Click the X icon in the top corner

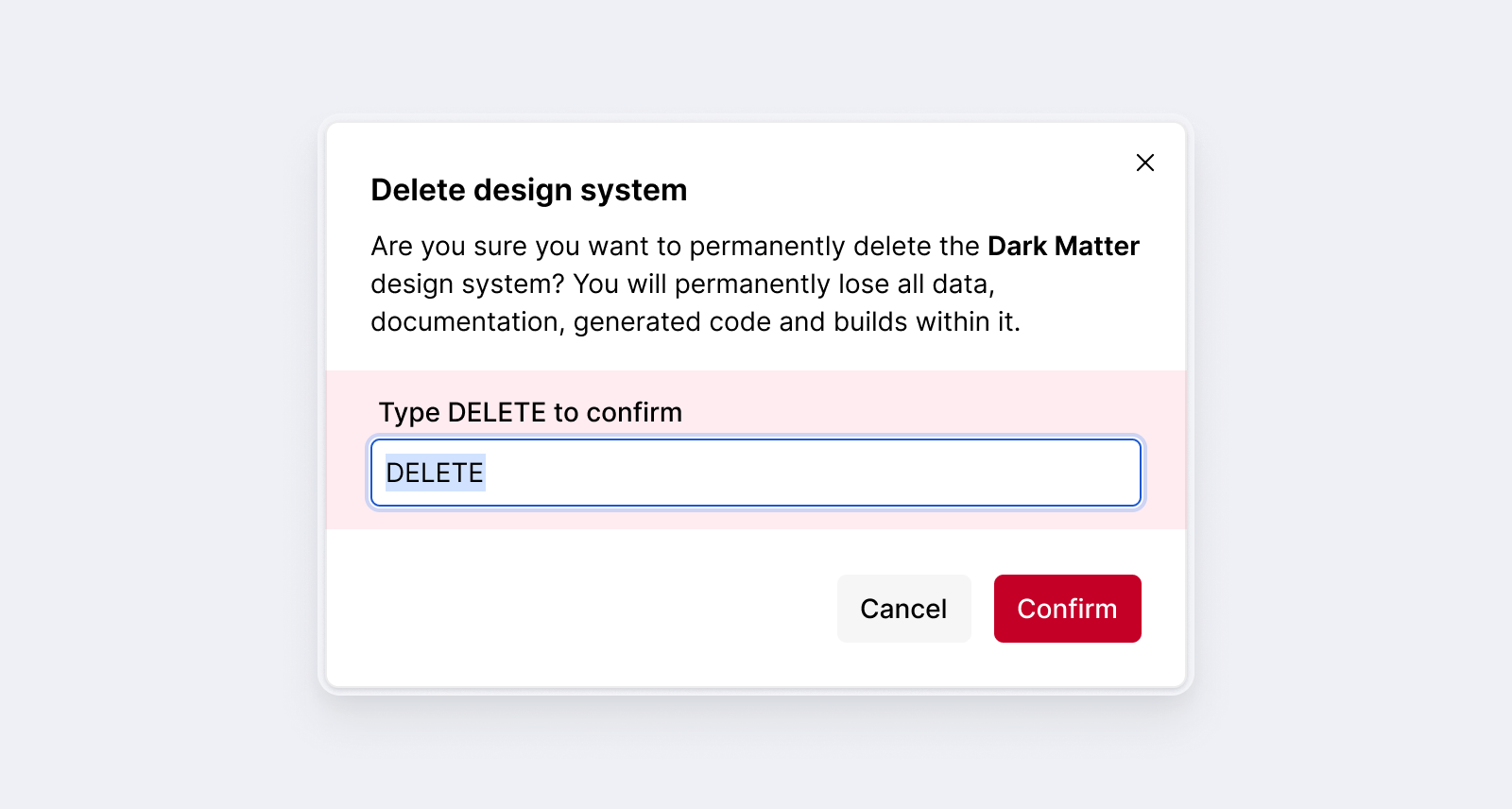(x=1144, y=163)
